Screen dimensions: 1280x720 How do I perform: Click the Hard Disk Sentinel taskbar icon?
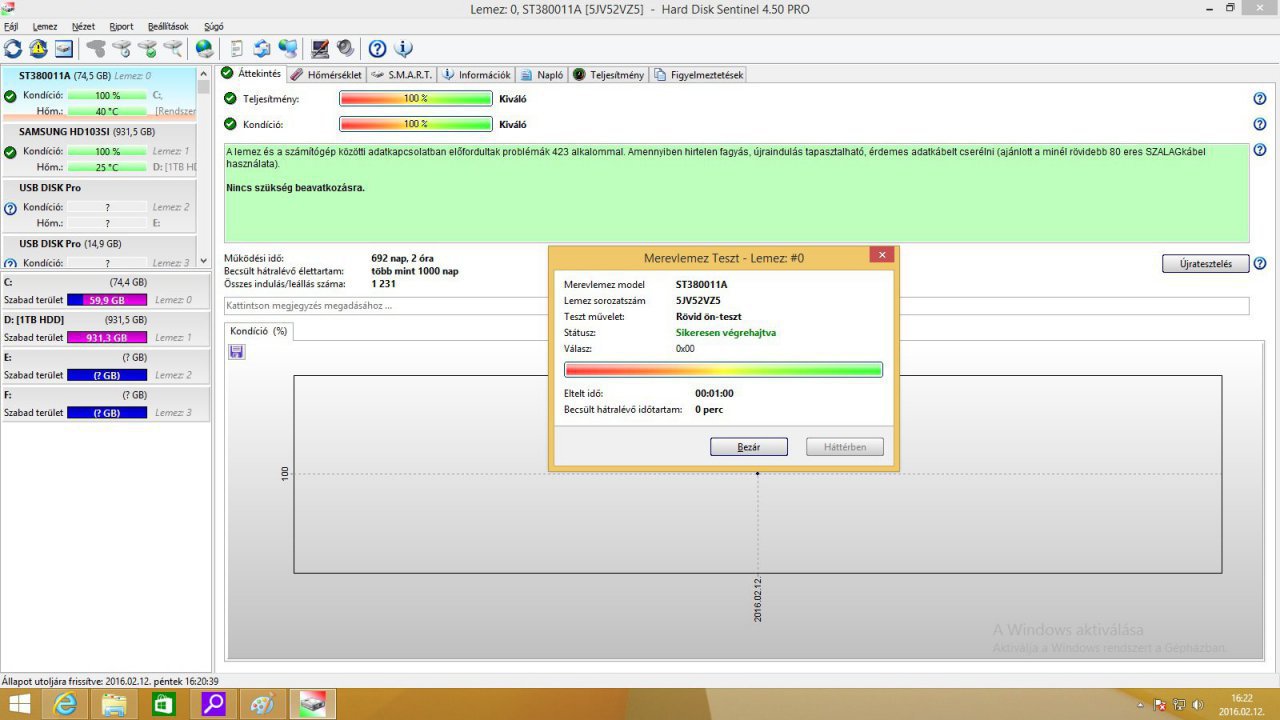(312, 704)
